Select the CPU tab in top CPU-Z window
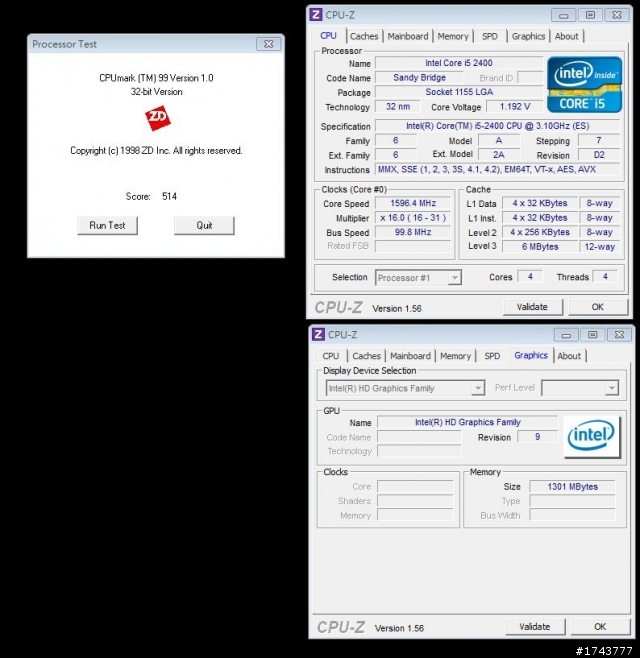Screen dimensions: 640x659 pos(329,36)
